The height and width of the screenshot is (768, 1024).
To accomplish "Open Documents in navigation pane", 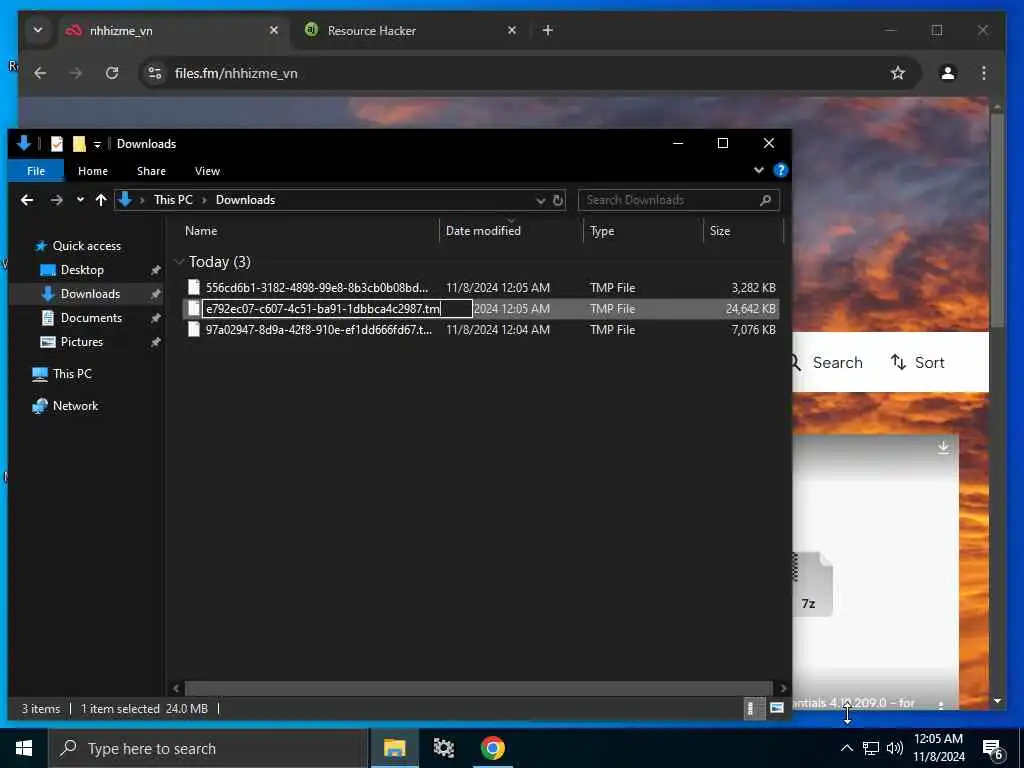I will [x=91, y=318].
